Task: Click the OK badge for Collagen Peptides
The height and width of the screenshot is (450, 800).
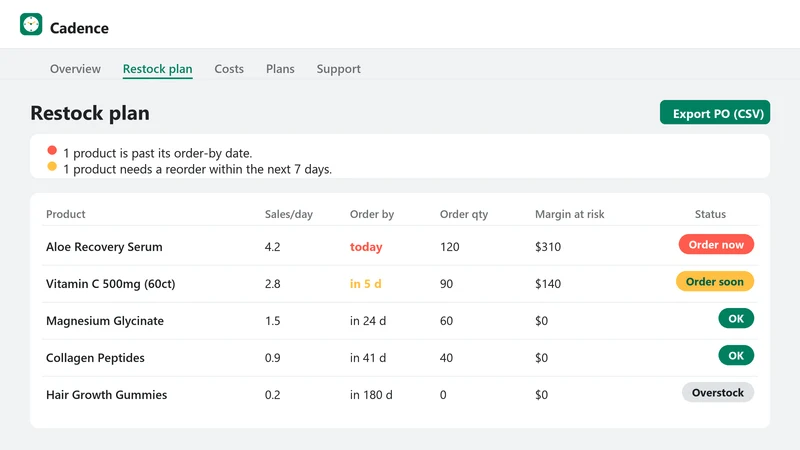Action: point(736,356)
